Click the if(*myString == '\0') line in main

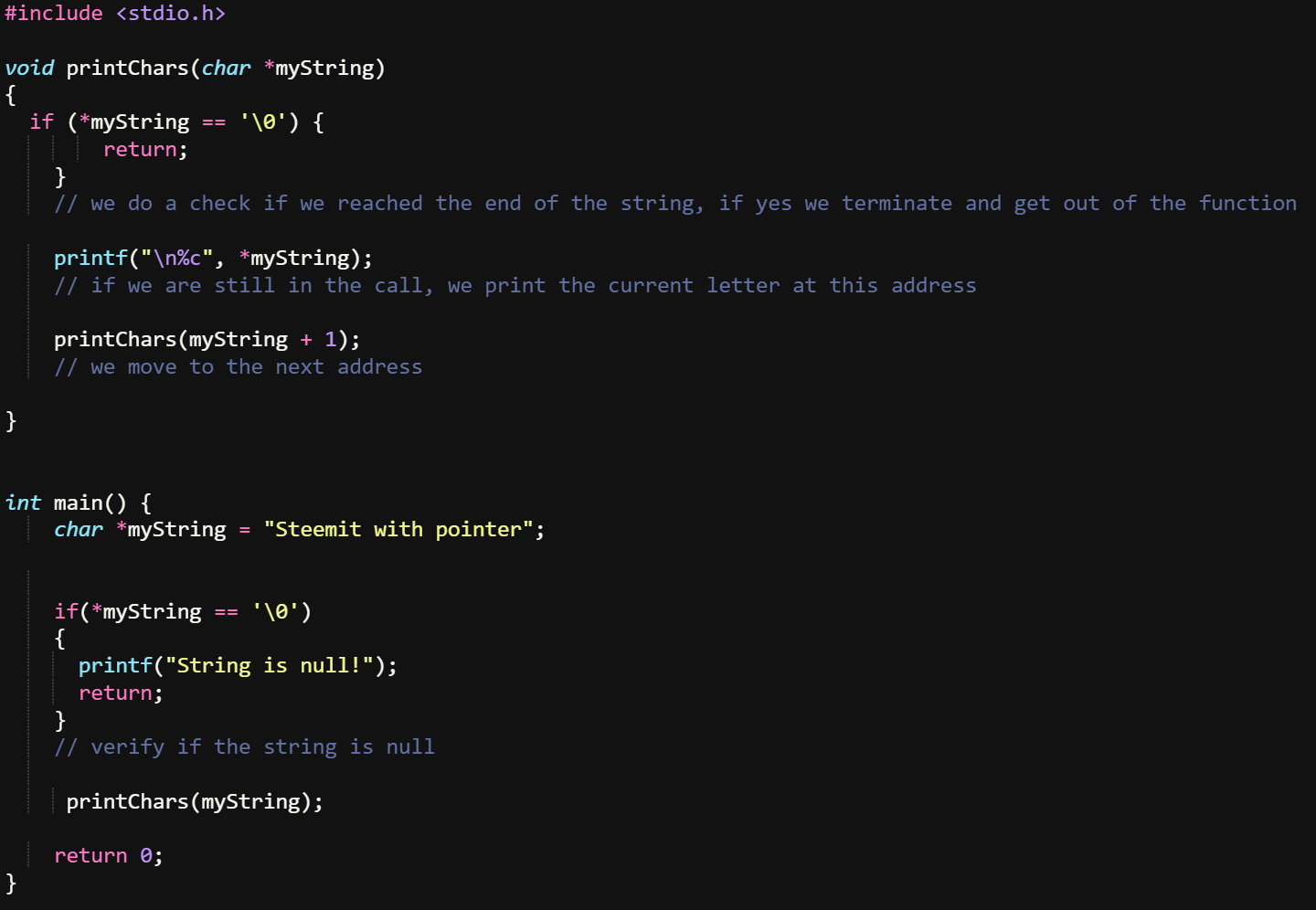(x=183, y=612)
